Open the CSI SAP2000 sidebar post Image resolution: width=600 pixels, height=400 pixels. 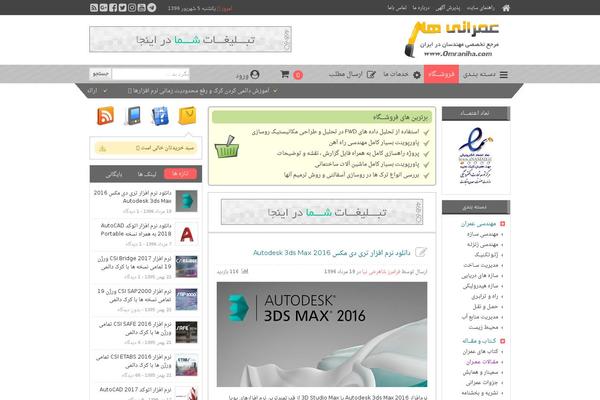coord(134,296)
